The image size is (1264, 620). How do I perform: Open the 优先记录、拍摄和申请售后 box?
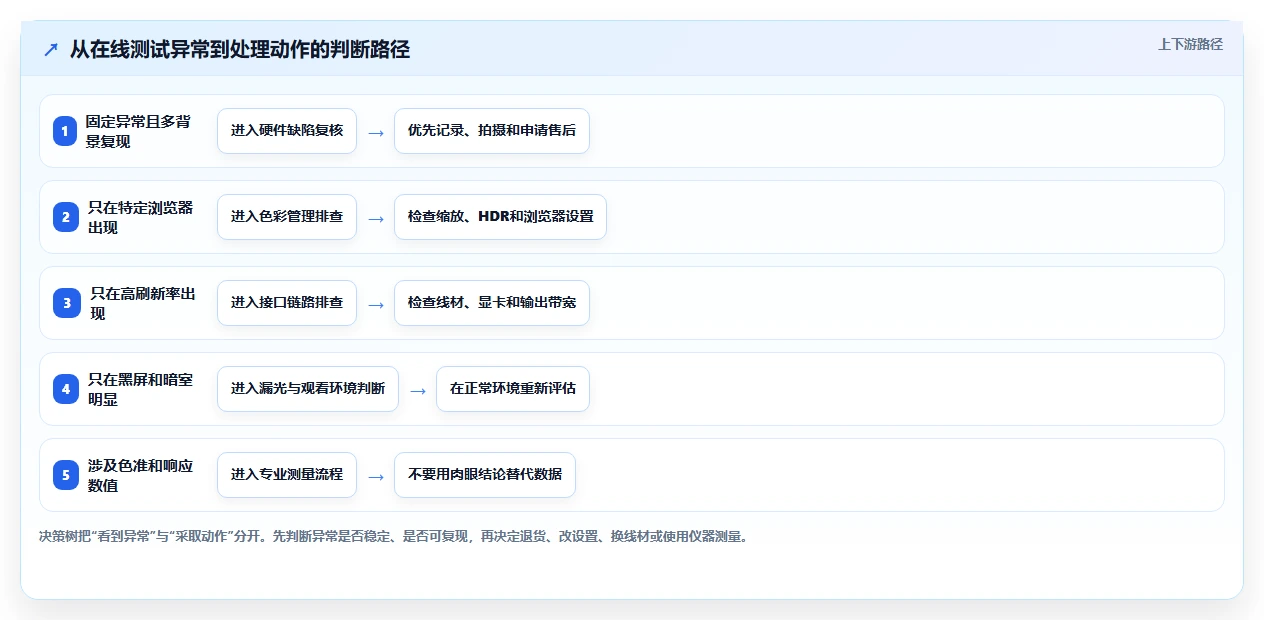492,131
